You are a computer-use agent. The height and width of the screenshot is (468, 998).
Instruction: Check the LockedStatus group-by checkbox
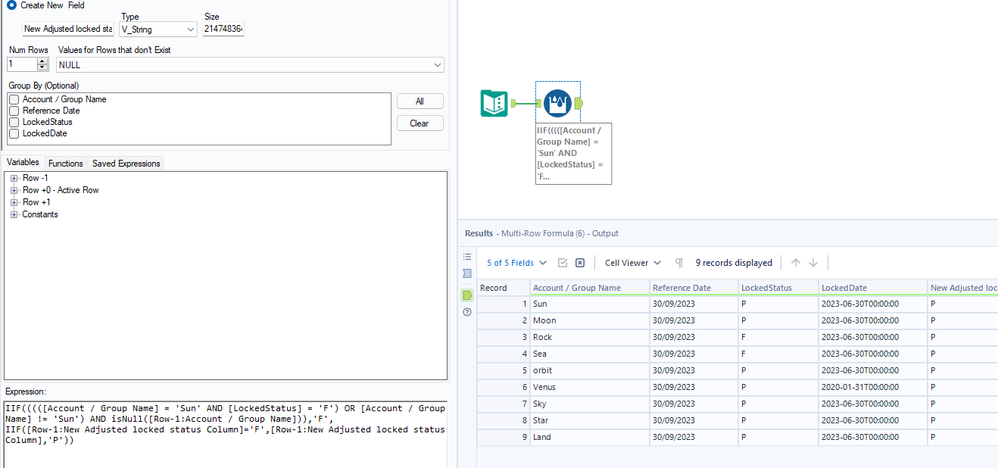(14, 122)
